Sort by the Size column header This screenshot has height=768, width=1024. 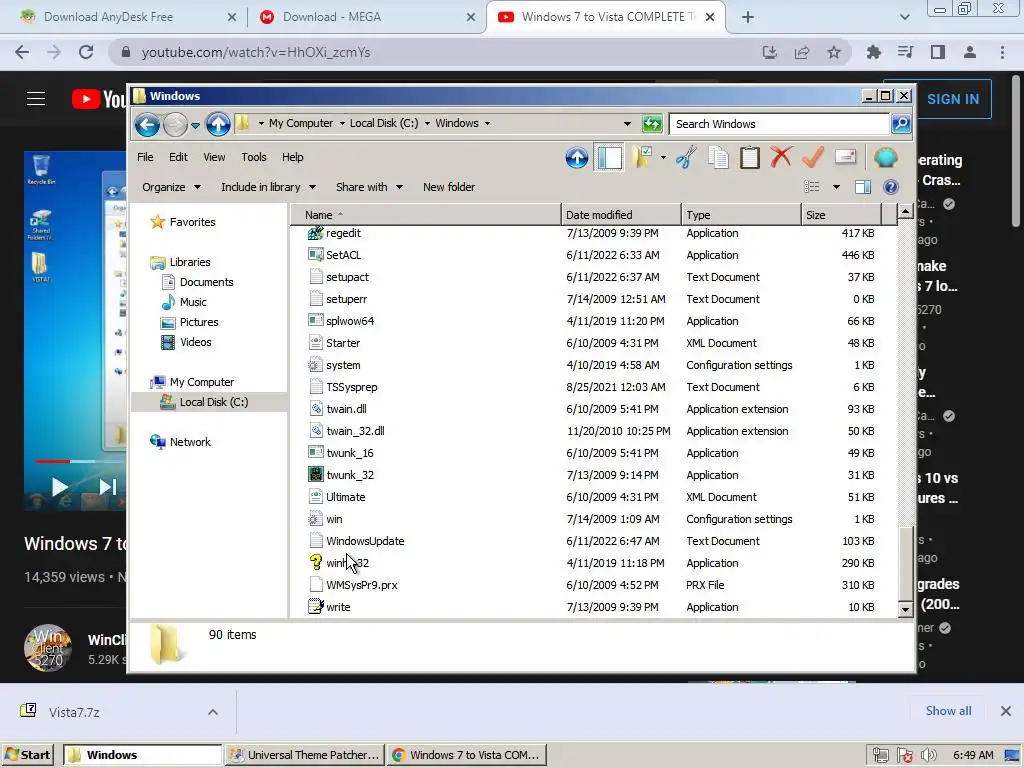[841, 215]
